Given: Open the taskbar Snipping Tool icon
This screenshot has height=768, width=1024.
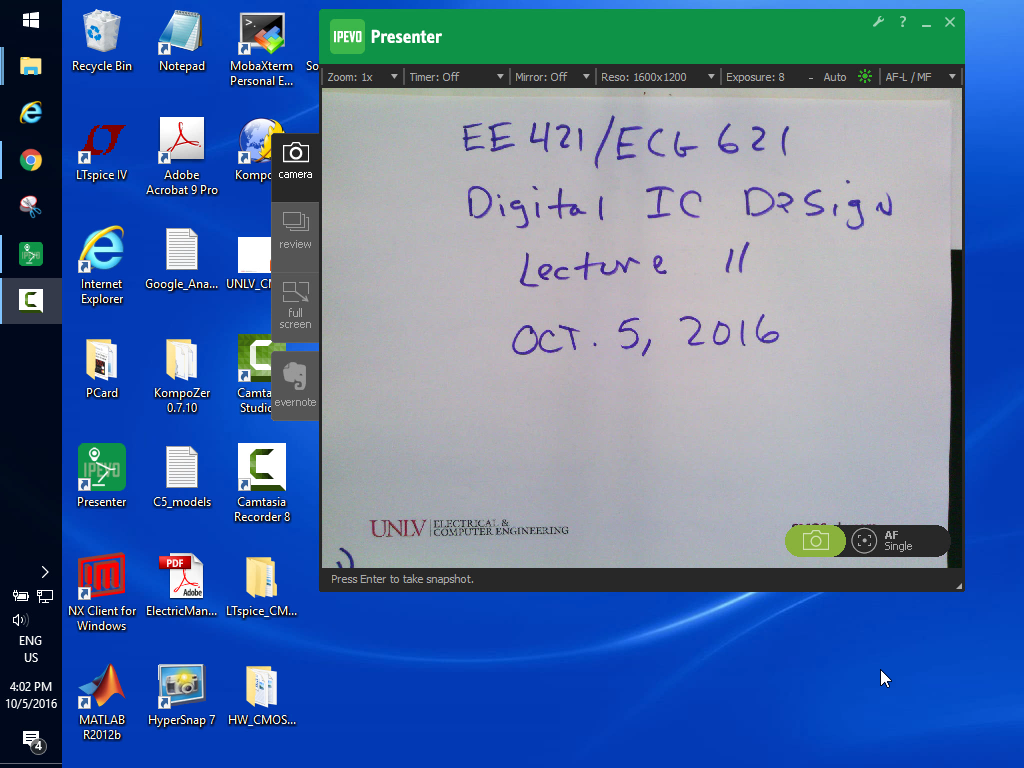Looking at the screenshot, I should coord(31,207).
